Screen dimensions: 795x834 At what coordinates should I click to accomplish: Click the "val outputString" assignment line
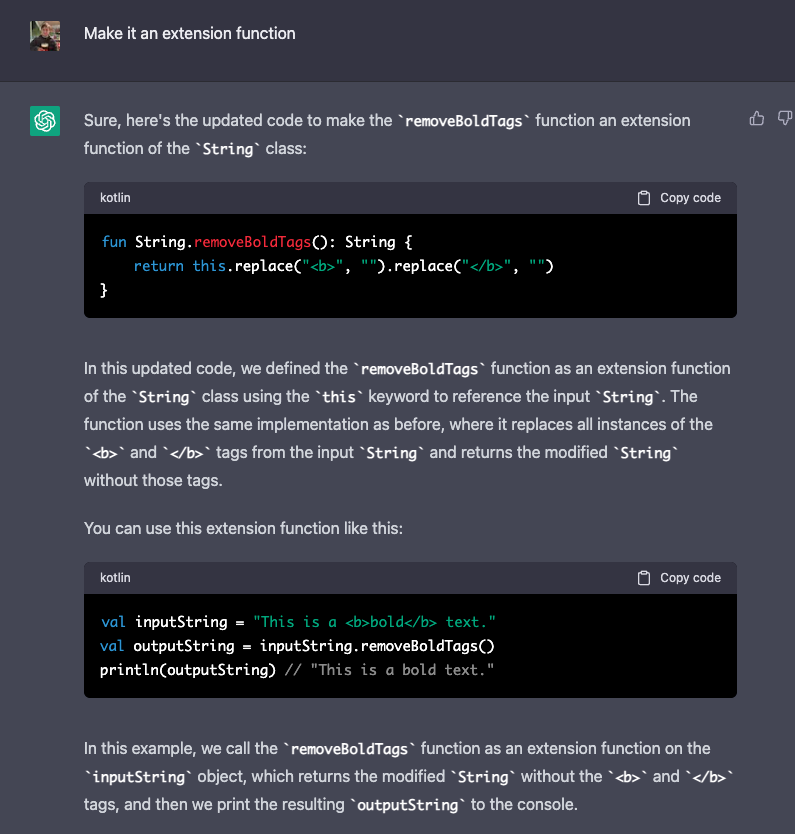point(298,646)
